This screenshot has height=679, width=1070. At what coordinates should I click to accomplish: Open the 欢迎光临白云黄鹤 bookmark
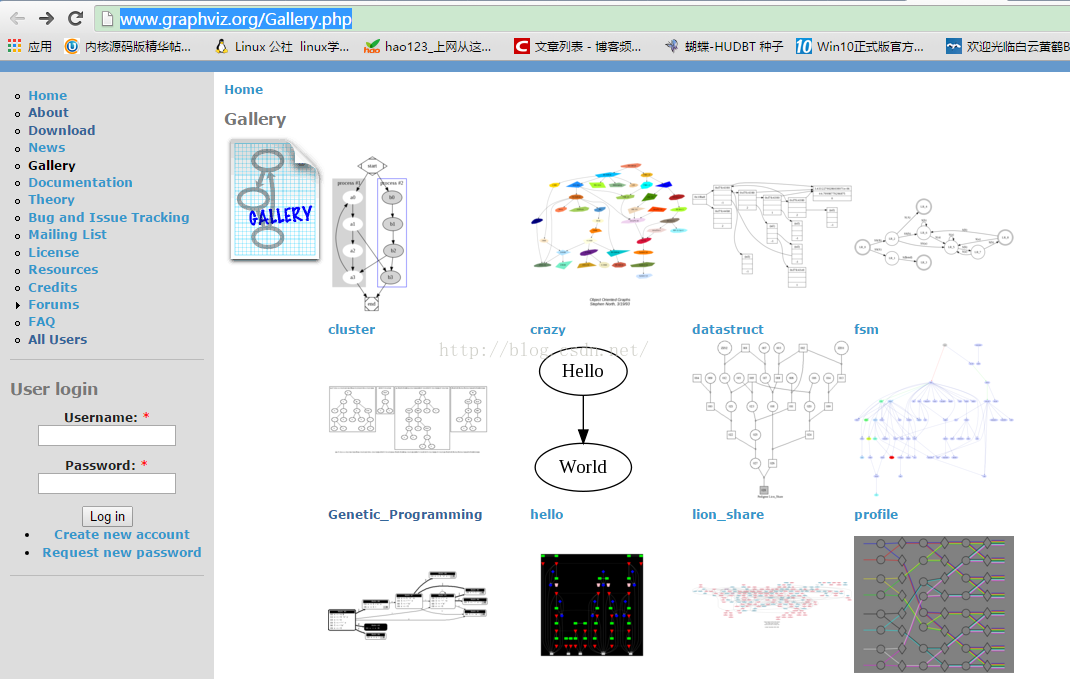tap(1007, 46)
